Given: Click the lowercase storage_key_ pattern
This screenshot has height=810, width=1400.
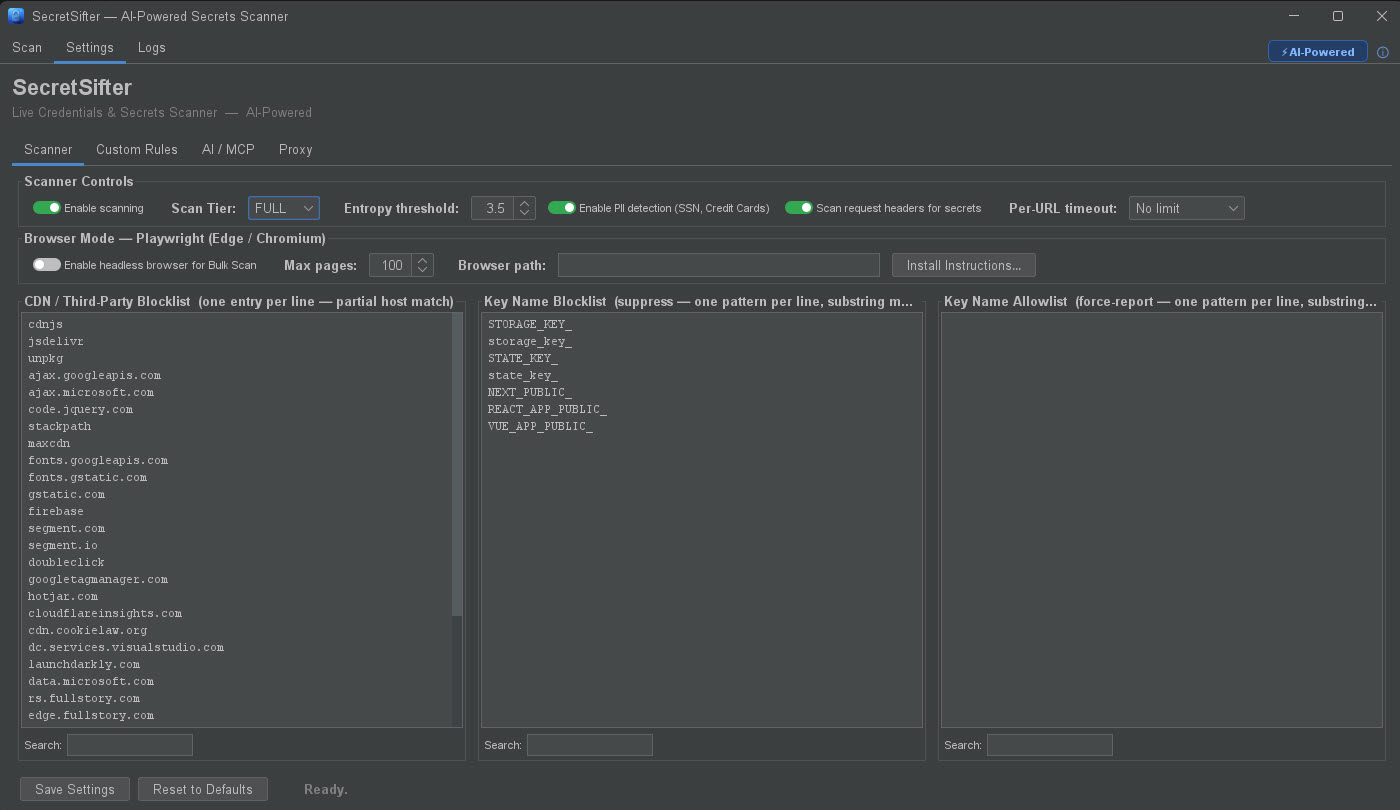Looking at the screenshot, I should pyautogui.click(x=530, y=341).
